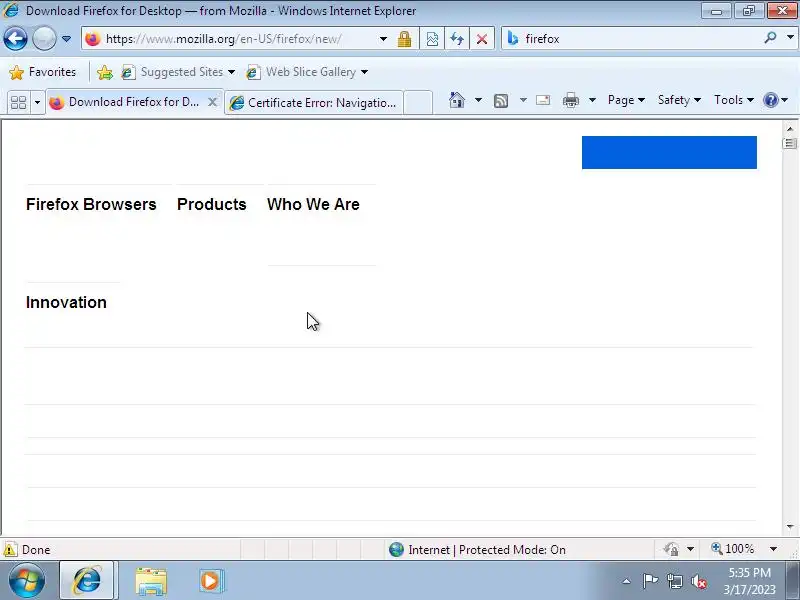Click the Innovation navigation link
The image size is (800, 600).
point(66,302)
